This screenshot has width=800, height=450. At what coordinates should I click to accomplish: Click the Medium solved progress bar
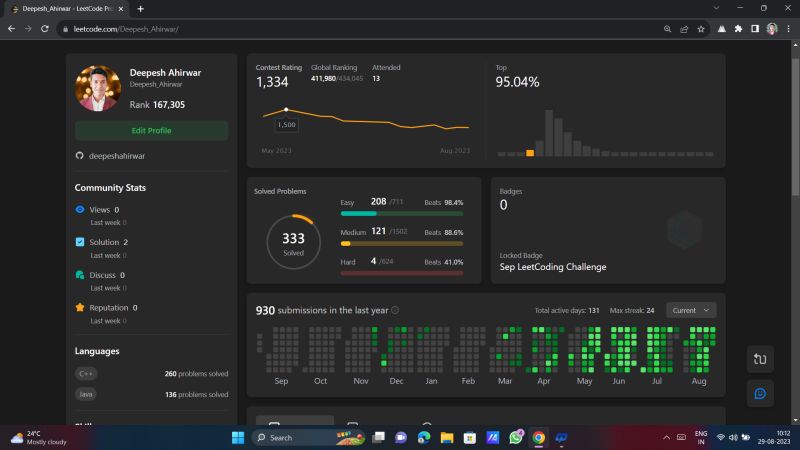pos(402,244)
